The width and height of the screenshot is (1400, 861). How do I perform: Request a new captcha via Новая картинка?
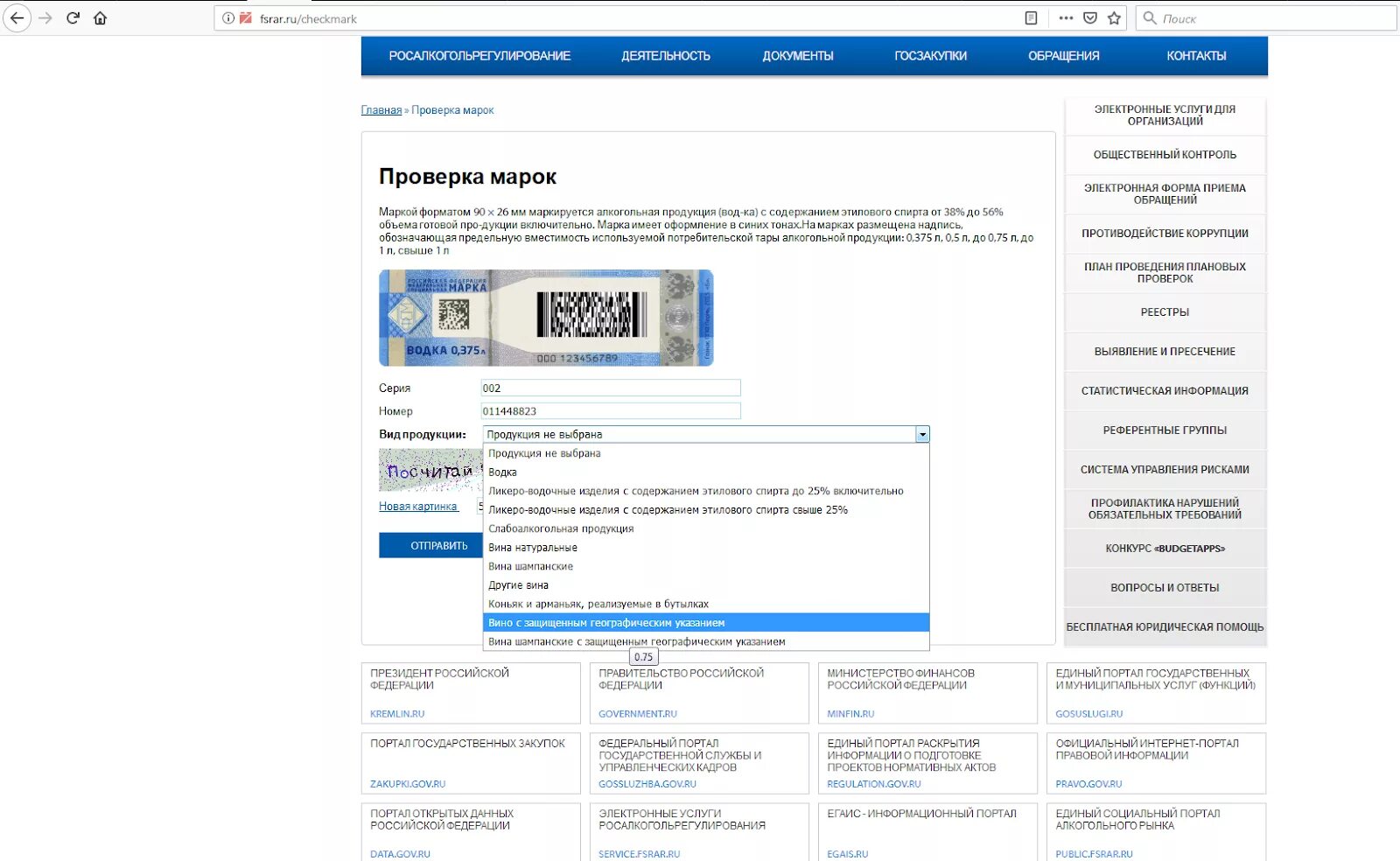click(x=418, y=507)
